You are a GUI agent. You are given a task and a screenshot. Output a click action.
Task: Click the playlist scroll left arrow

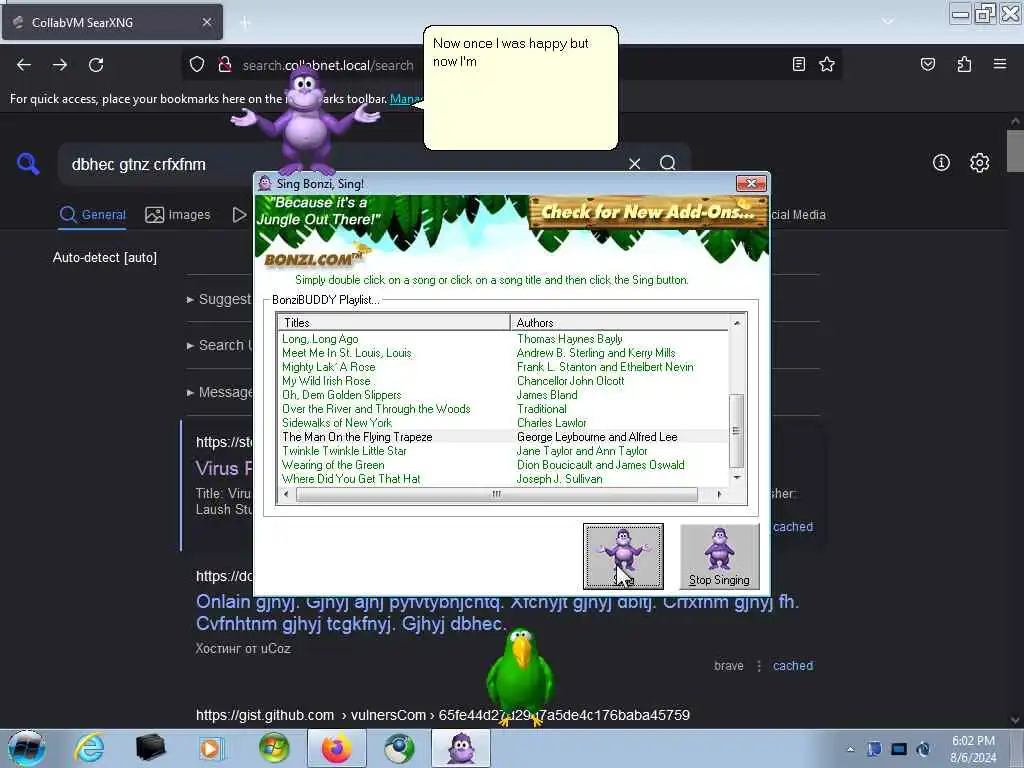click(x=285, y=494)
